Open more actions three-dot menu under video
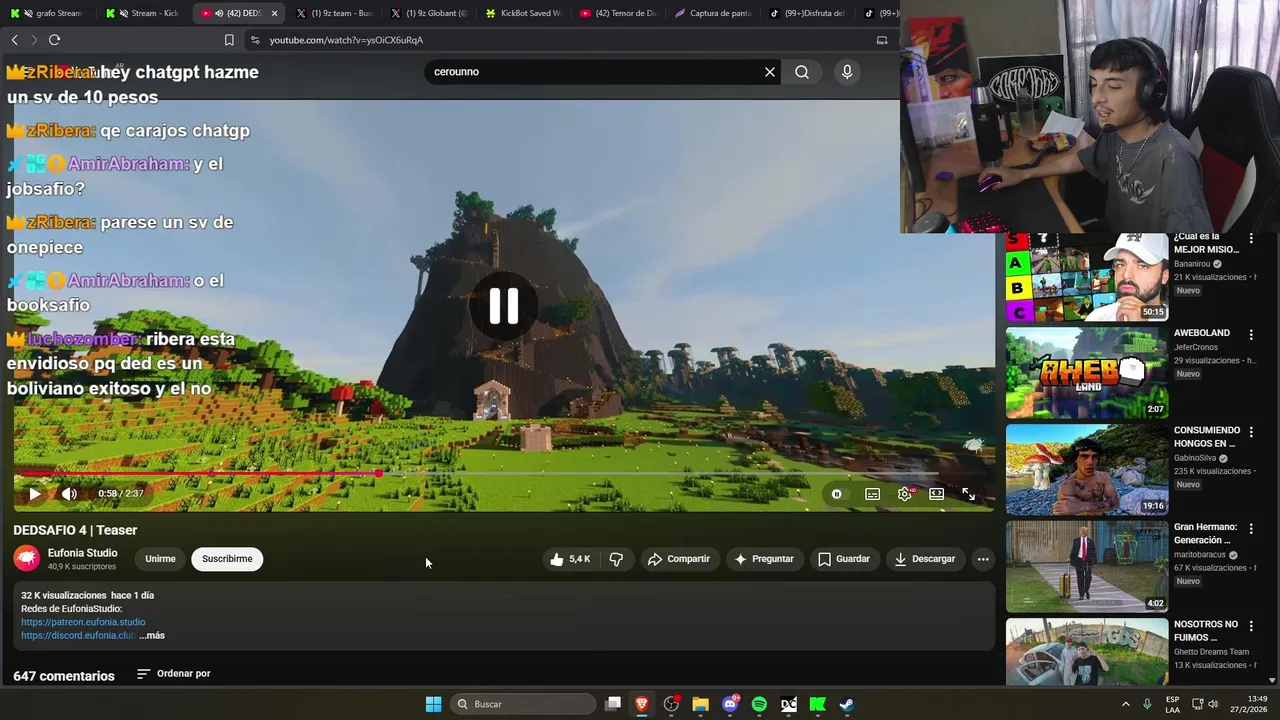Viewport: 1280px width, 720px height. (983, 559)
